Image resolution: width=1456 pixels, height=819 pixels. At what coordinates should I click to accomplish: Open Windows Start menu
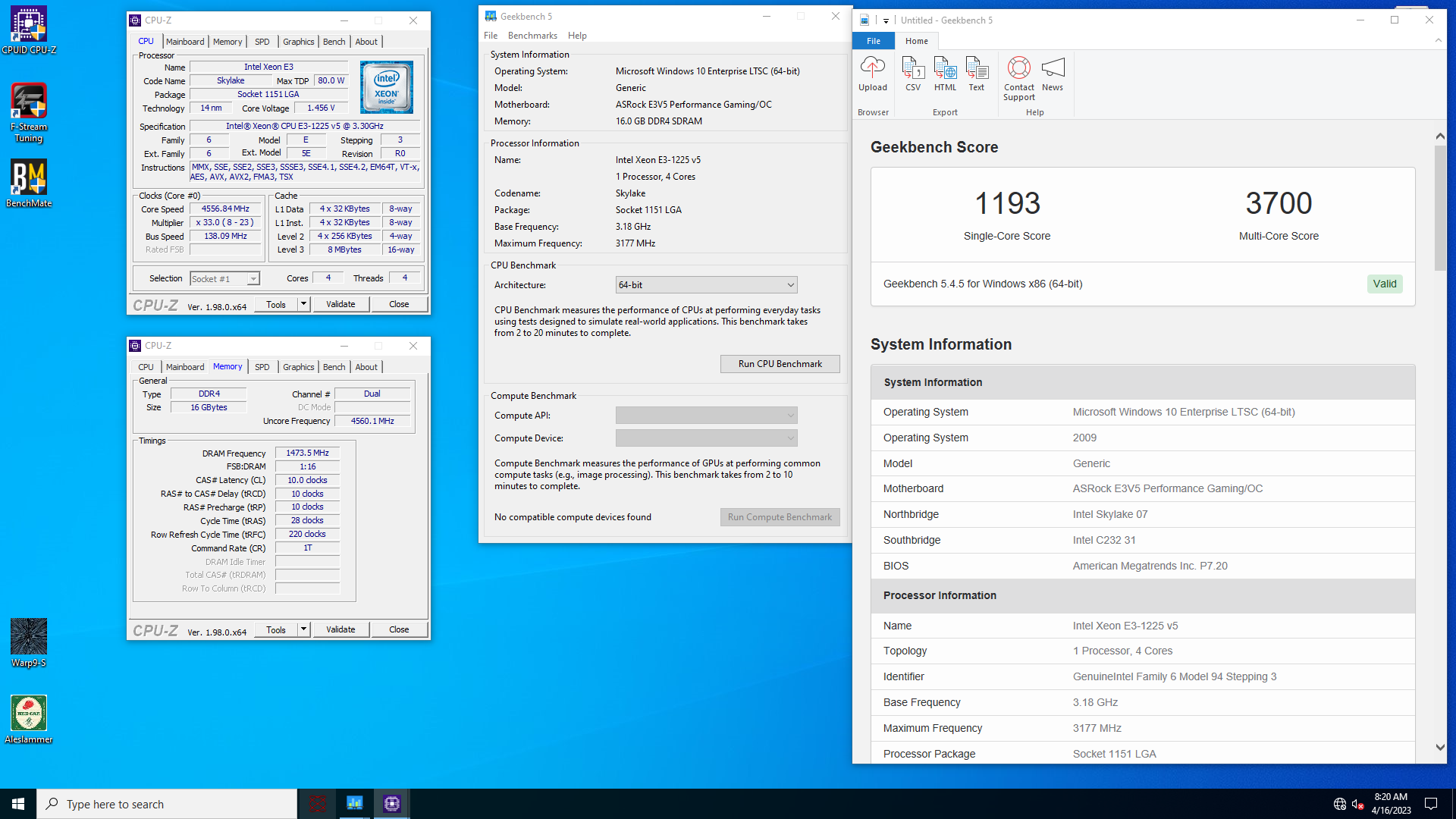tap(18, 804)
